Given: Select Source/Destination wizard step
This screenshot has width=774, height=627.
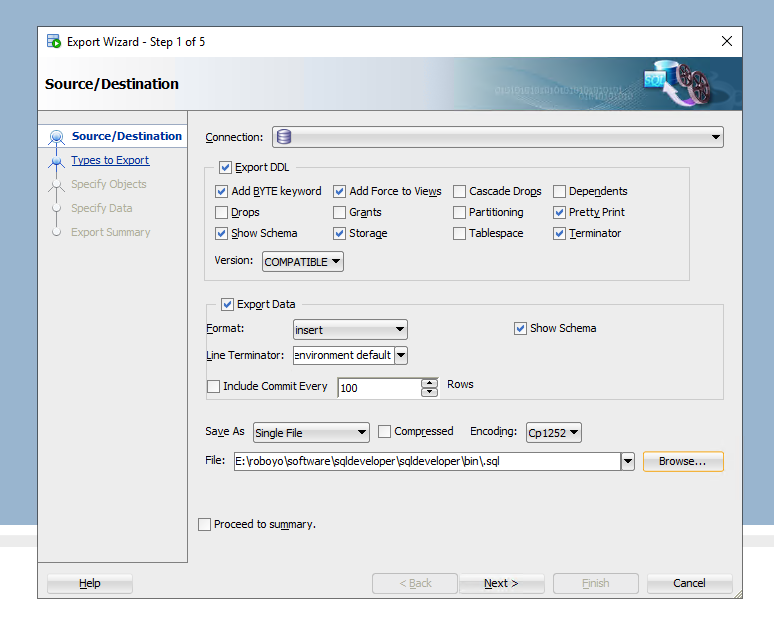Looking at the screenshot, I should pos(127,136).
